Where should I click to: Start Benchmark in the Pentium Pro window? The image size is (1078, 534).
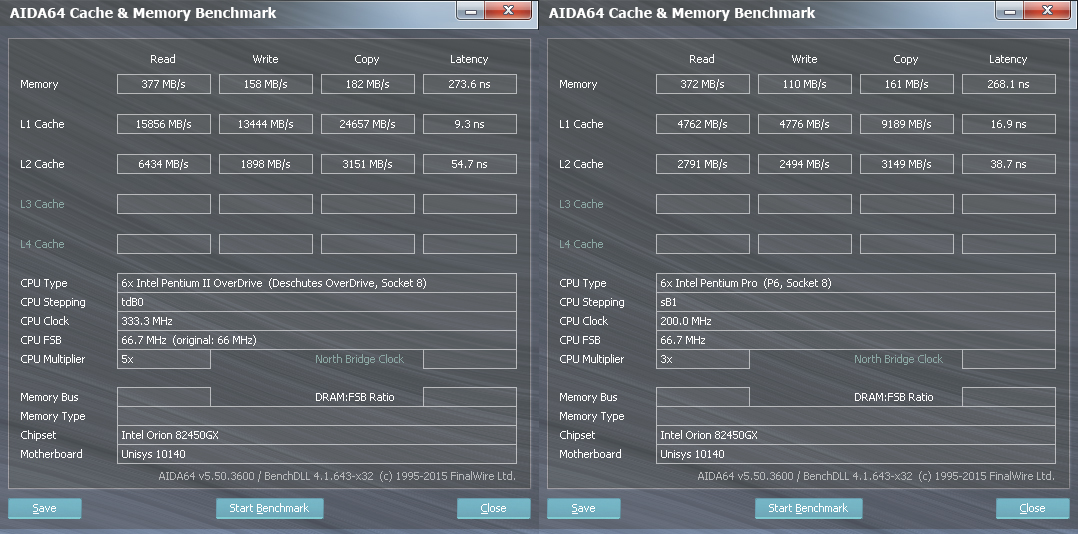tap(808, 508)
